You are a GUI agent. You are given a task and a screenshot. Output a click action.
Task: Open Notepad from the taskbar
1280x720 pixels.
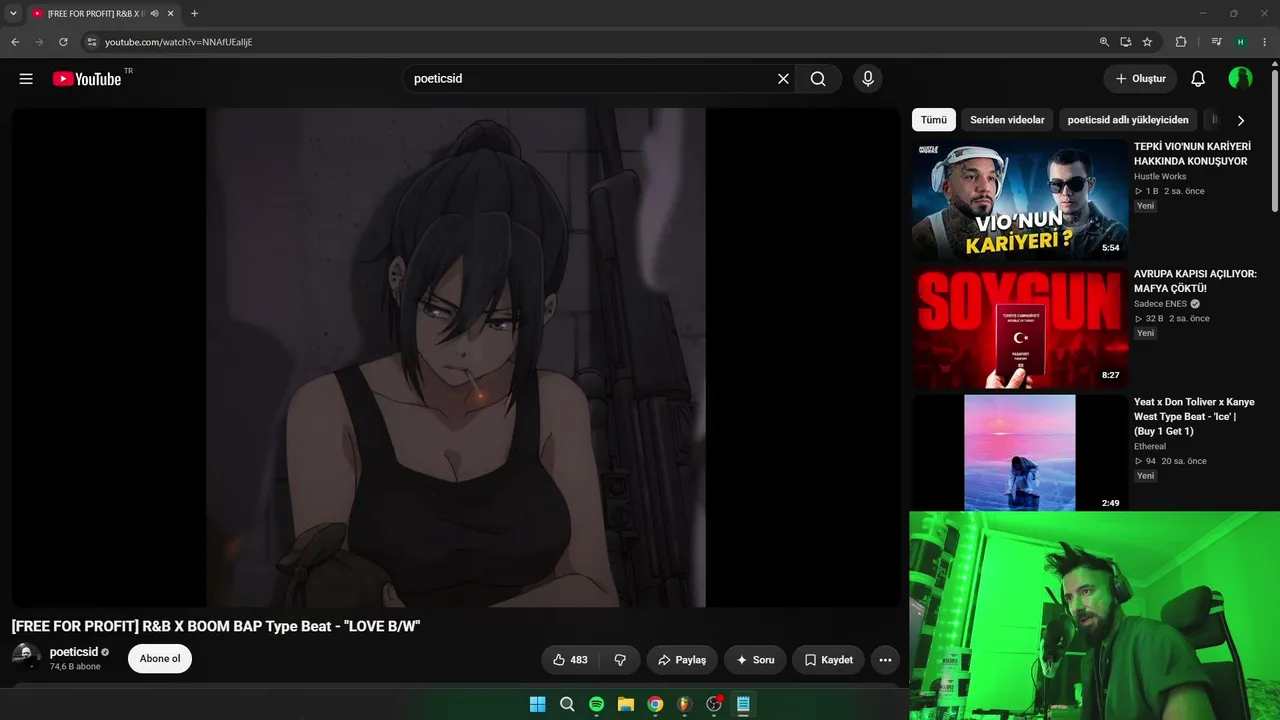click(743, 704)
